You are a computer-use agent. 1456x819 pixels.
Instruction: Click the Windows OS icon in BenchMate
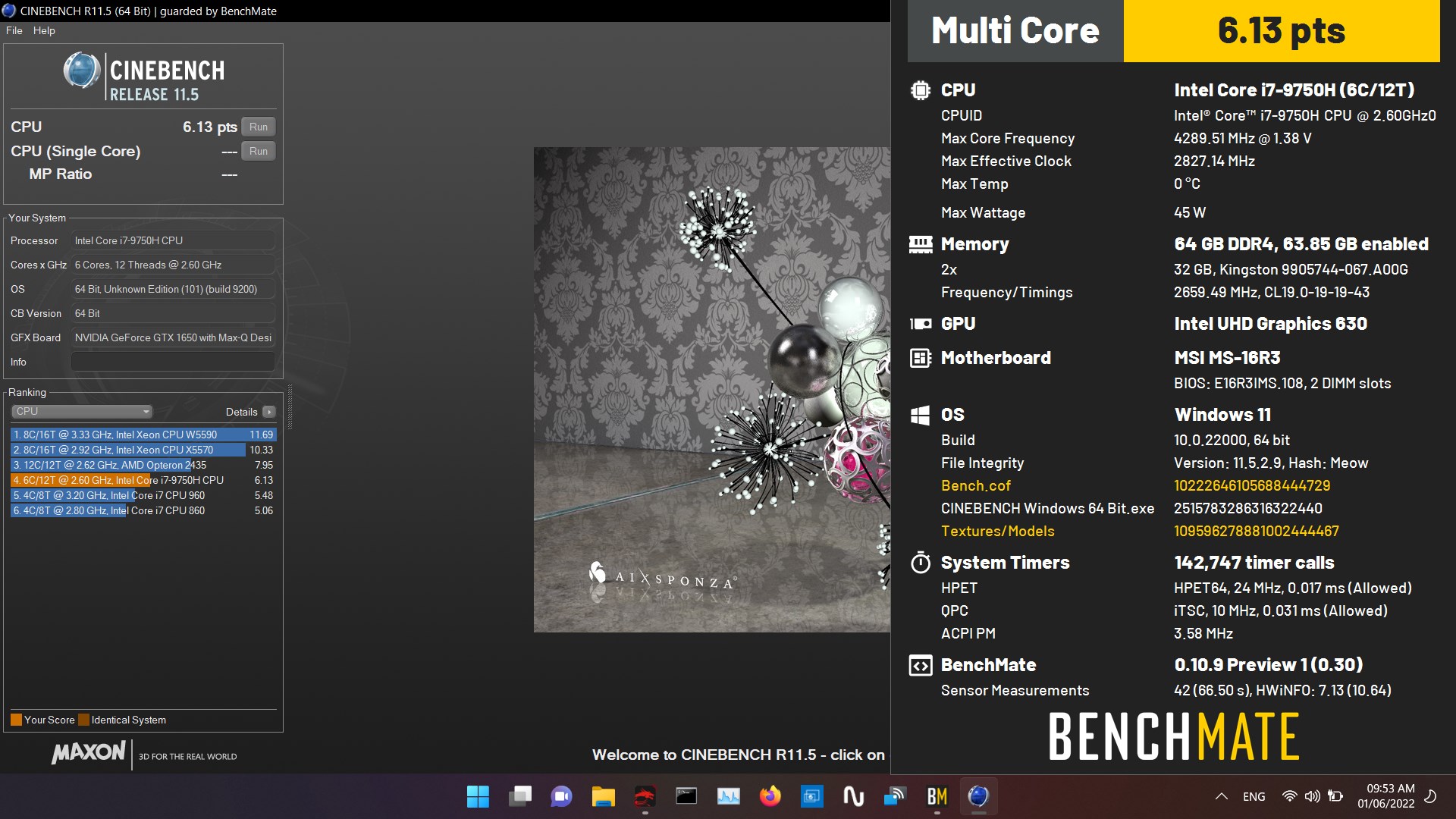[921, 415]
